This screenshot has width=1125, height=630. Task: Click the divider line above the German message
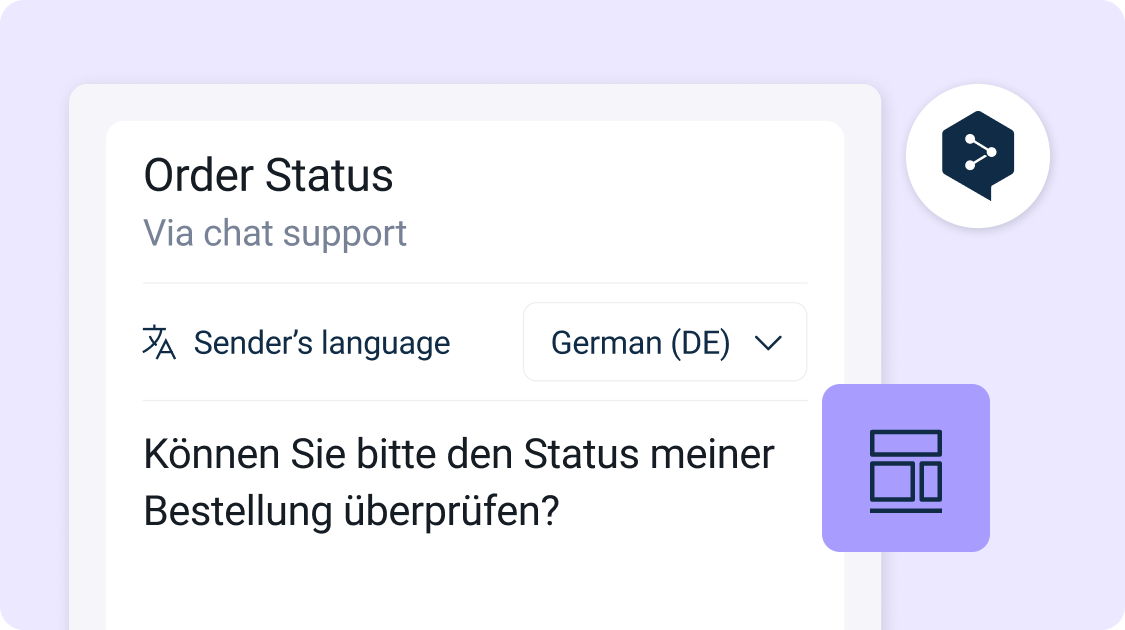pos(475,401)
